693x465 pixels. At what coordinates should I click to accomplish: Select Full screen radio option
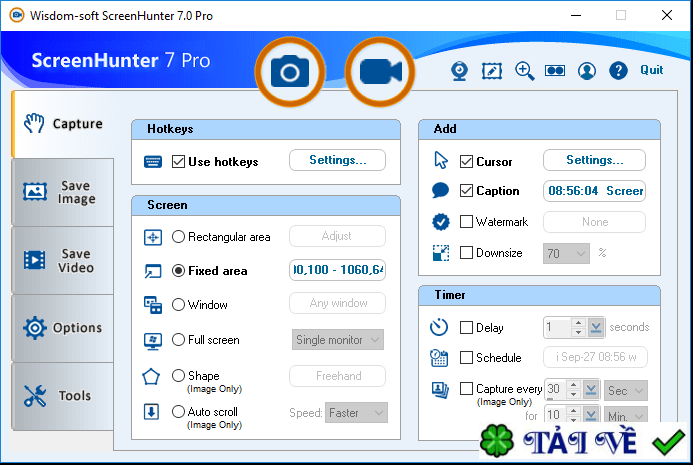pyautogui.click(x=178, y=340)
